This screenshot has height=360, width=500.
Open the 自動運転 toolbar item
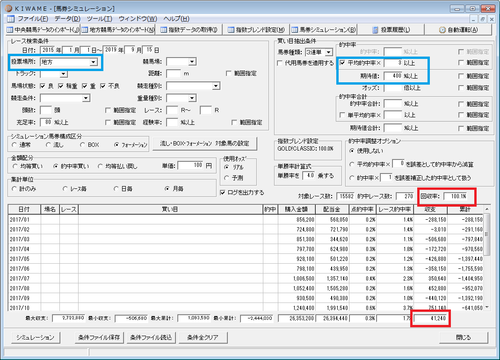pos(458,30)
